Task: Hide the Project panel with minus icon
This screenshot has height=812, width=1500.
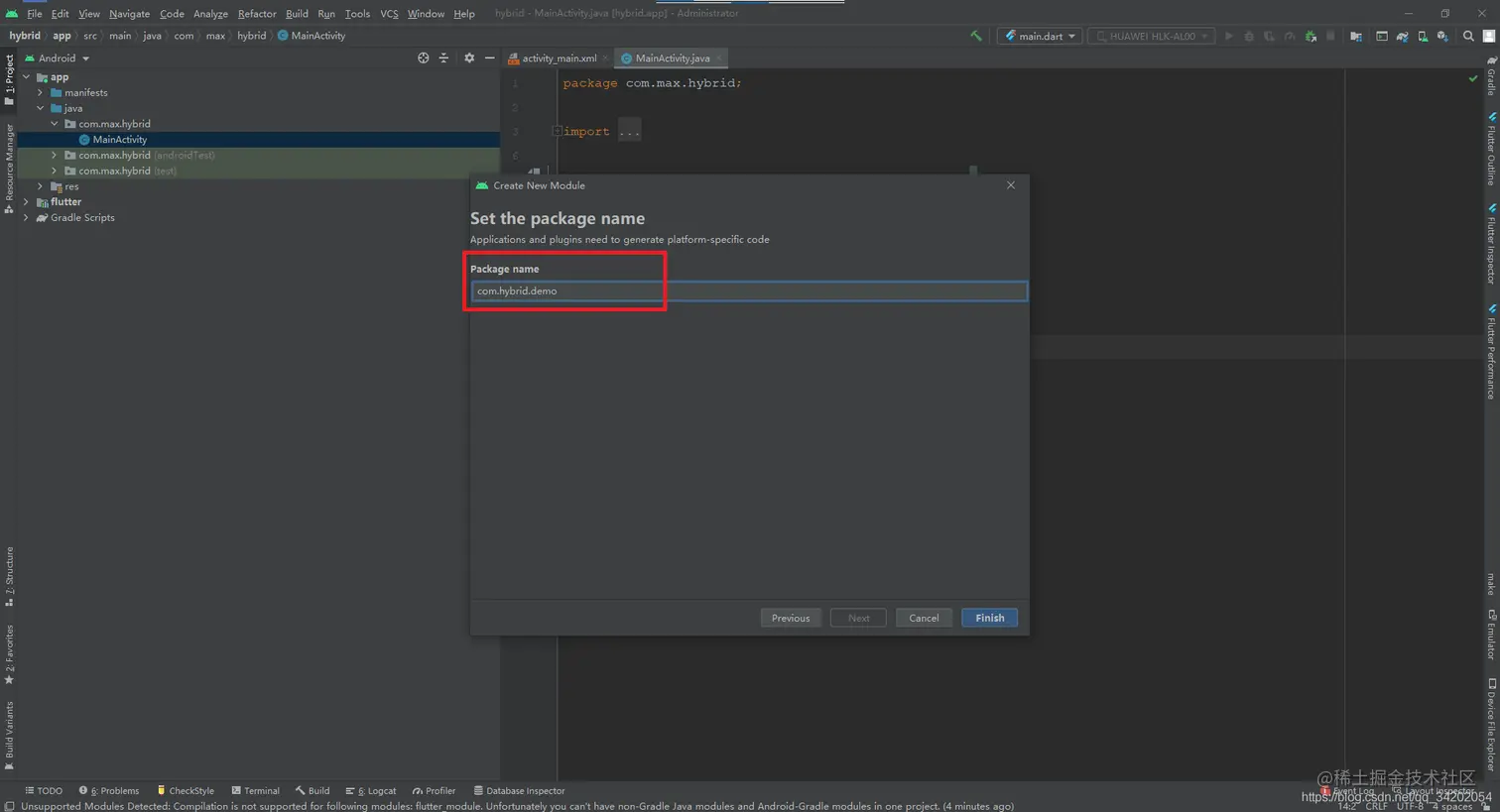Action: point(489,58)
